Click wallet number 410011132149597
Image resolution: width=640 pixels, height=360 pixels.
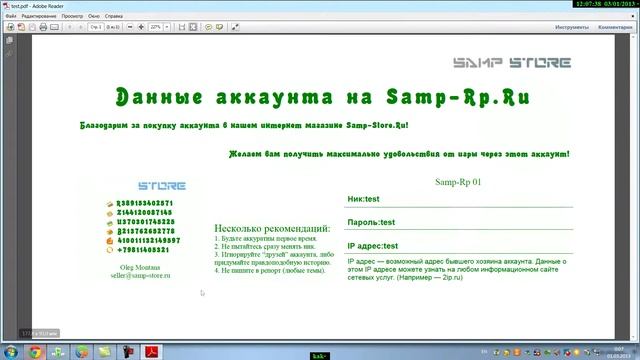149,241
